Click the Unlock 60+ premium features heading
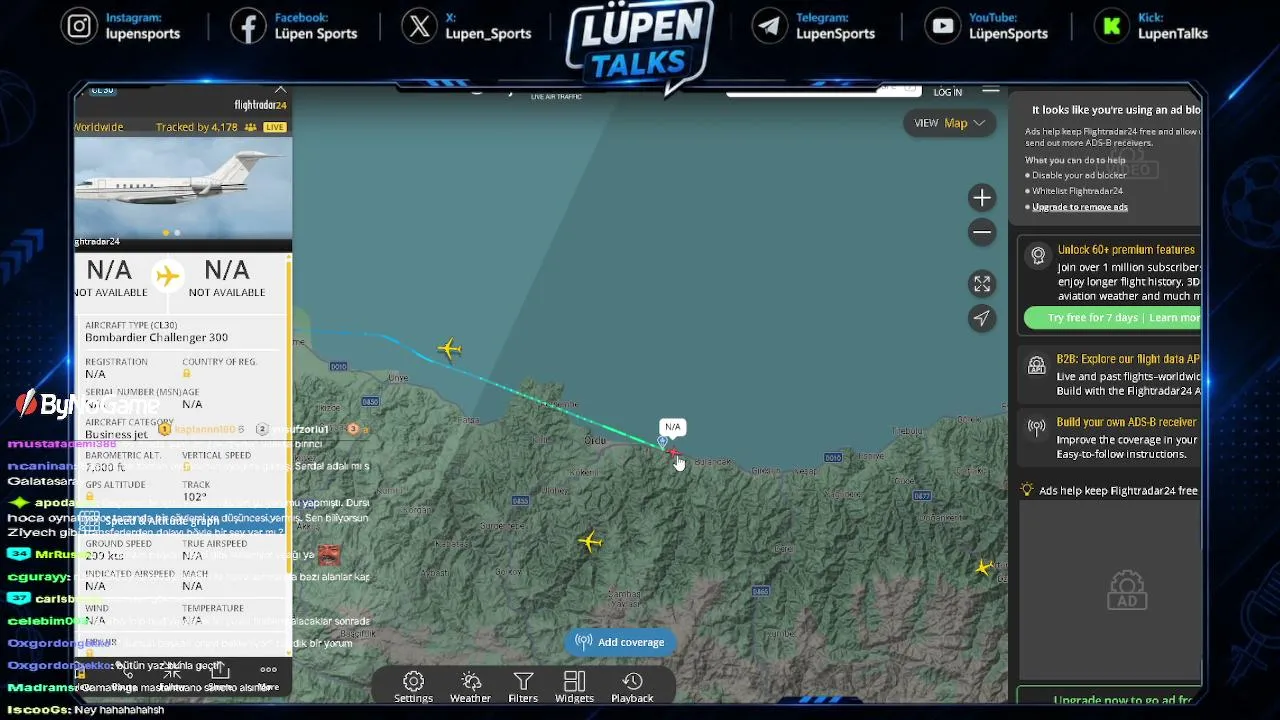 click(x=1126, y=250)
